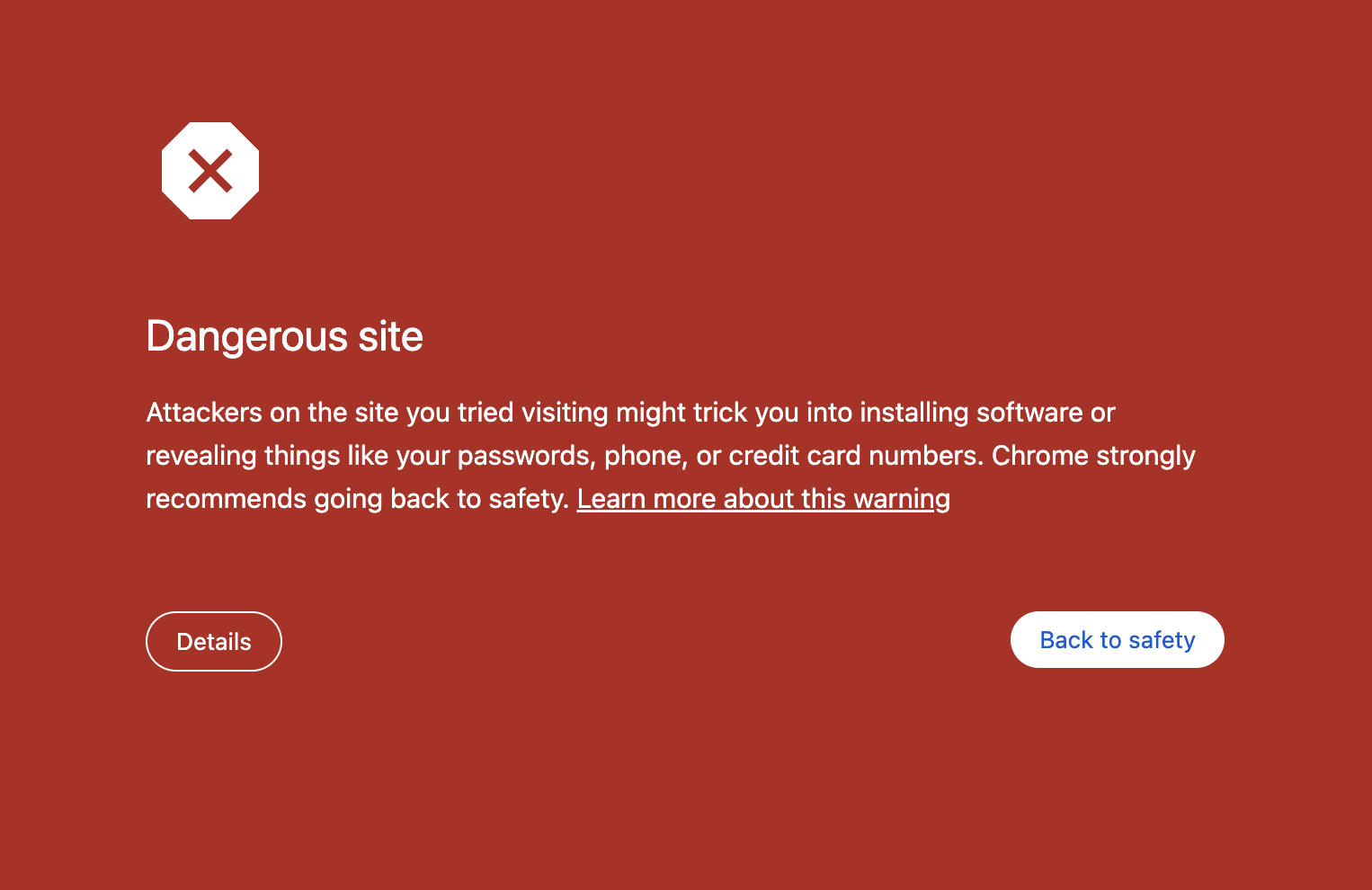Viewport: 1372px width, 890px height.
Task: Click the text recommends going back to safety
Action: pyautogui.click(x=357, y=499)
